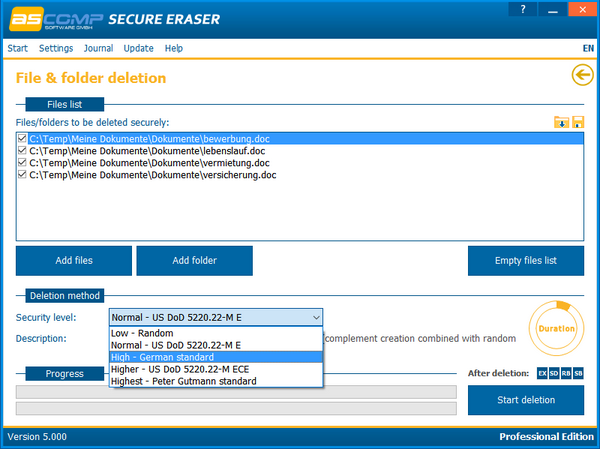
Task: Click the SB after-deletion icon
Action: [x=578, y=373]
